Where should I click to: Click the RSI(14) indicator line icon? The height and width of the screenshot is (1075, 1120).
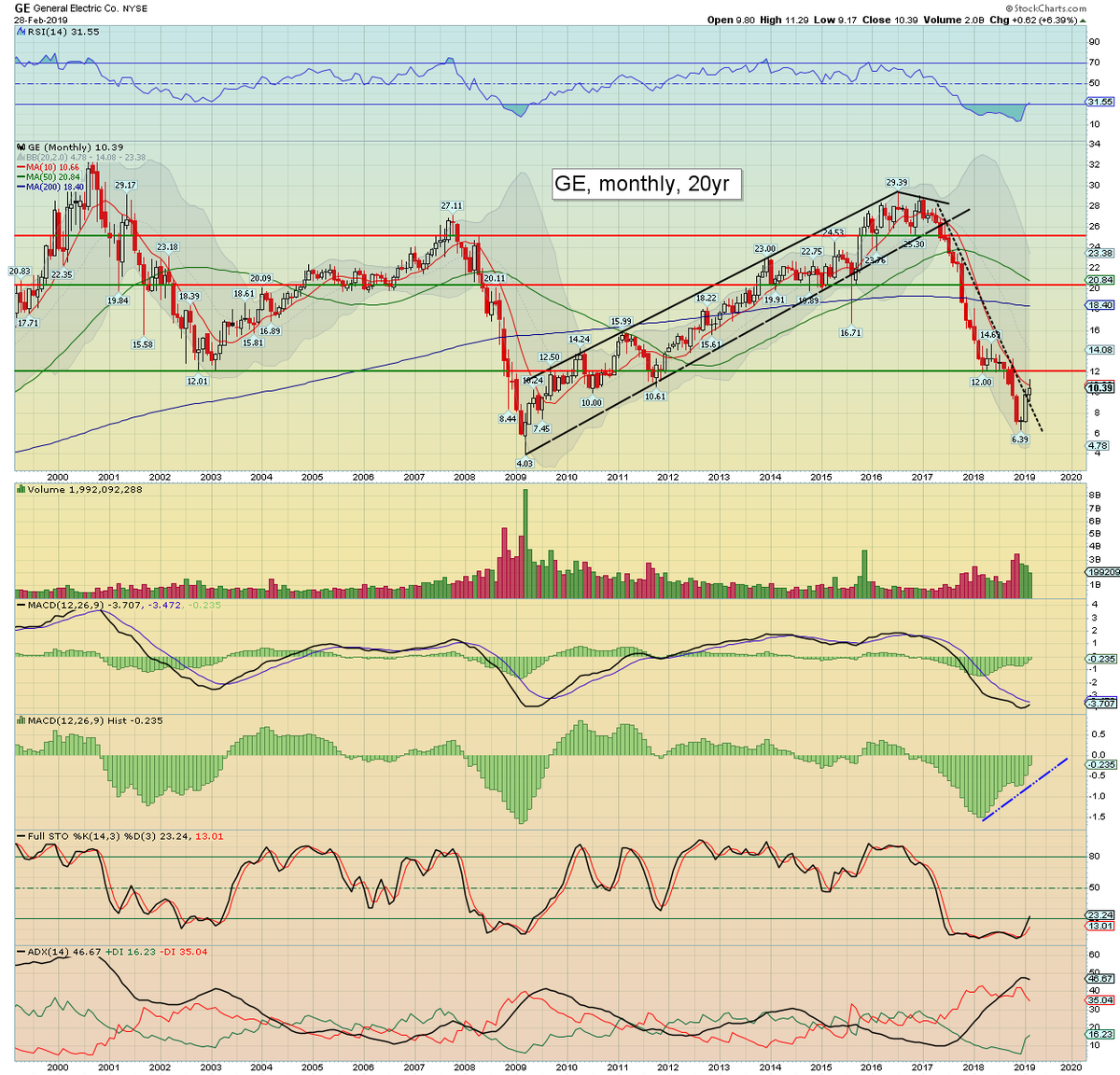(x=21, y=32)
